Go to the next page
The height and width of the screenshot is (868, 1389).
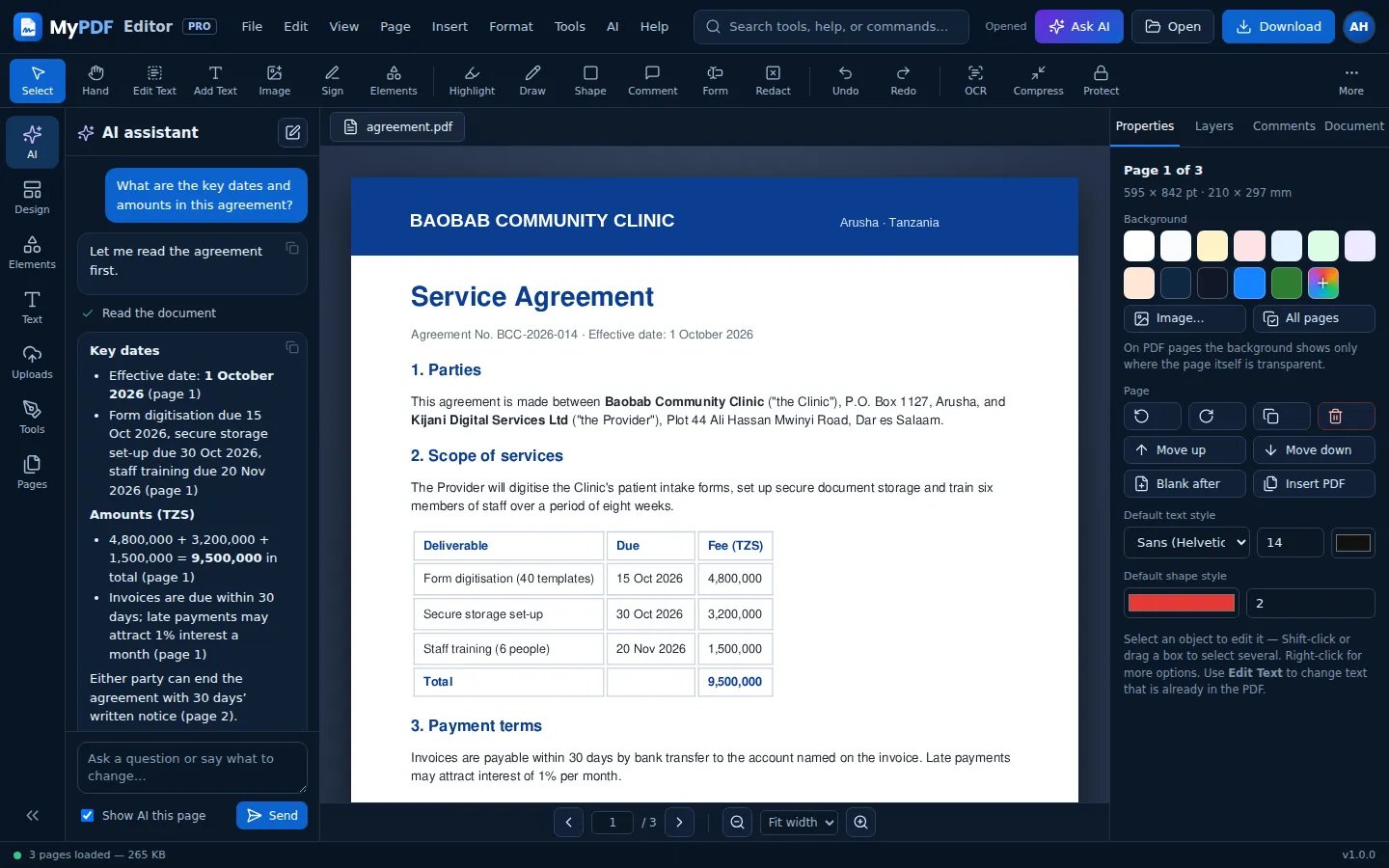point(679,823)
